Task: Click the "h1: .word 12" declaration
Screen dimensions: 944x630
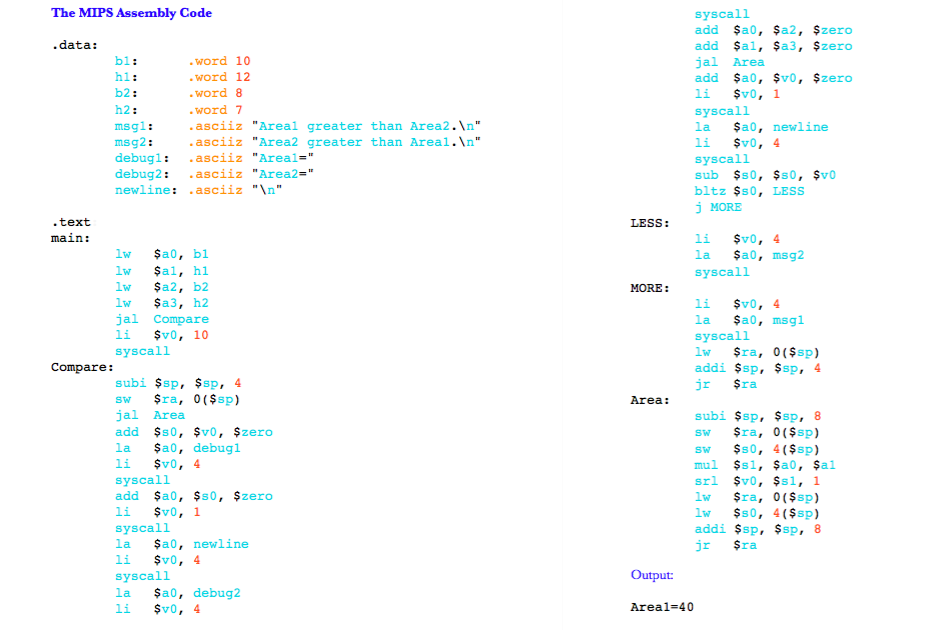Action: pyautogui.click(x=182, y=77)
